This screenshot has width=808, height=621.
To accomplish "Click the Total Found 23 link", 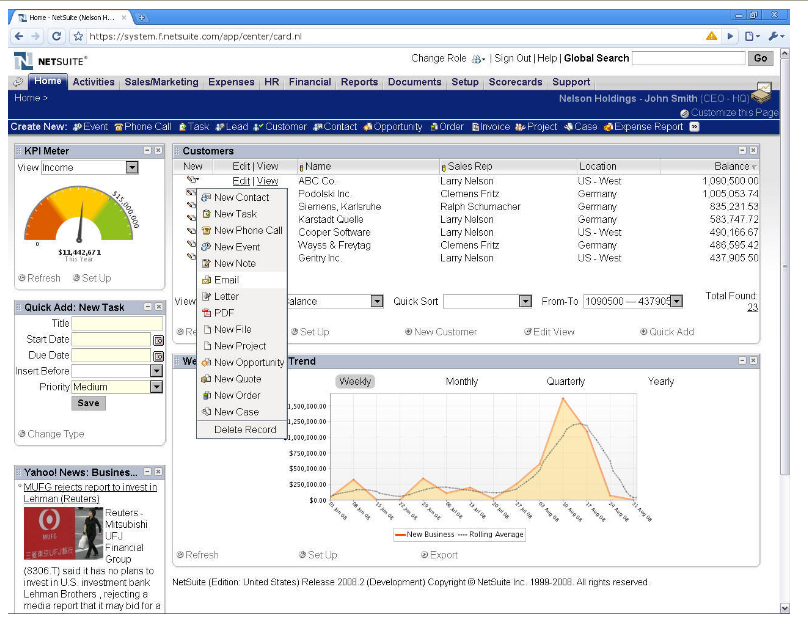I will (752, 307).
